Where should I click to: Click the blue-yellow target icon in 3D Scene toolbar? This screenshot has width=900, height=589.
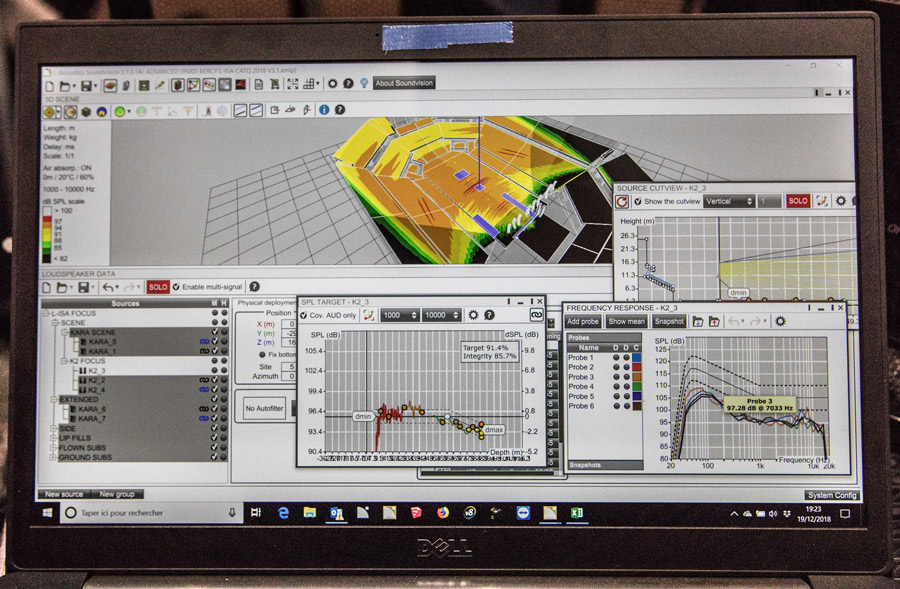click(x=102, y=112)
